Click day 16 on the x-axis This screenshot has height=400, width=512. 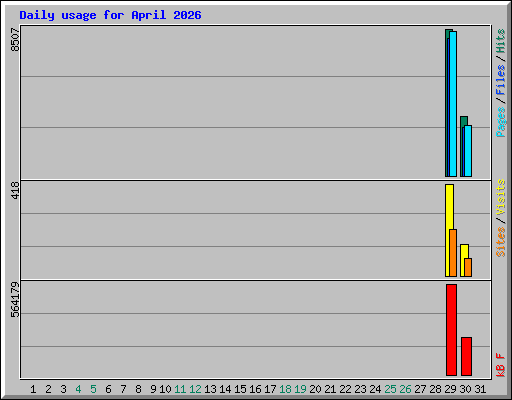255,389
